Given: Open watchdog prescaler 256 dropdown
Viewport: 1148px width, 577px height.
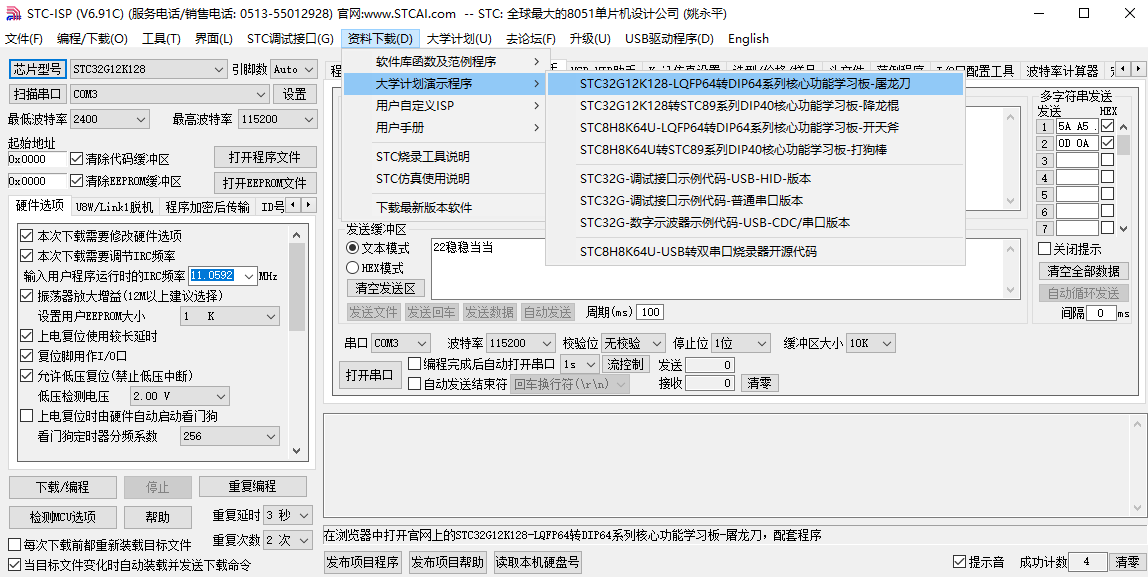Looking at the screenshot, I should pyautogui.click(x=230, y=436).
